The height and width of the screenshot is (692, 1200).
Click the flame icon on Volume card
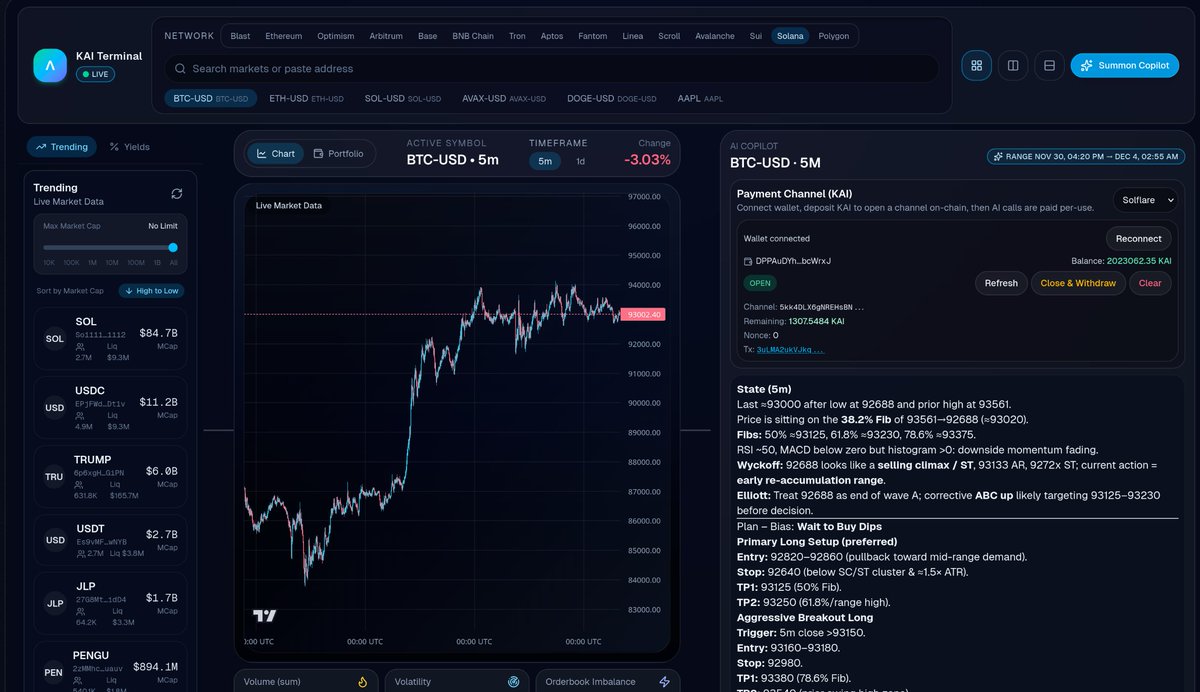[363, 682]
